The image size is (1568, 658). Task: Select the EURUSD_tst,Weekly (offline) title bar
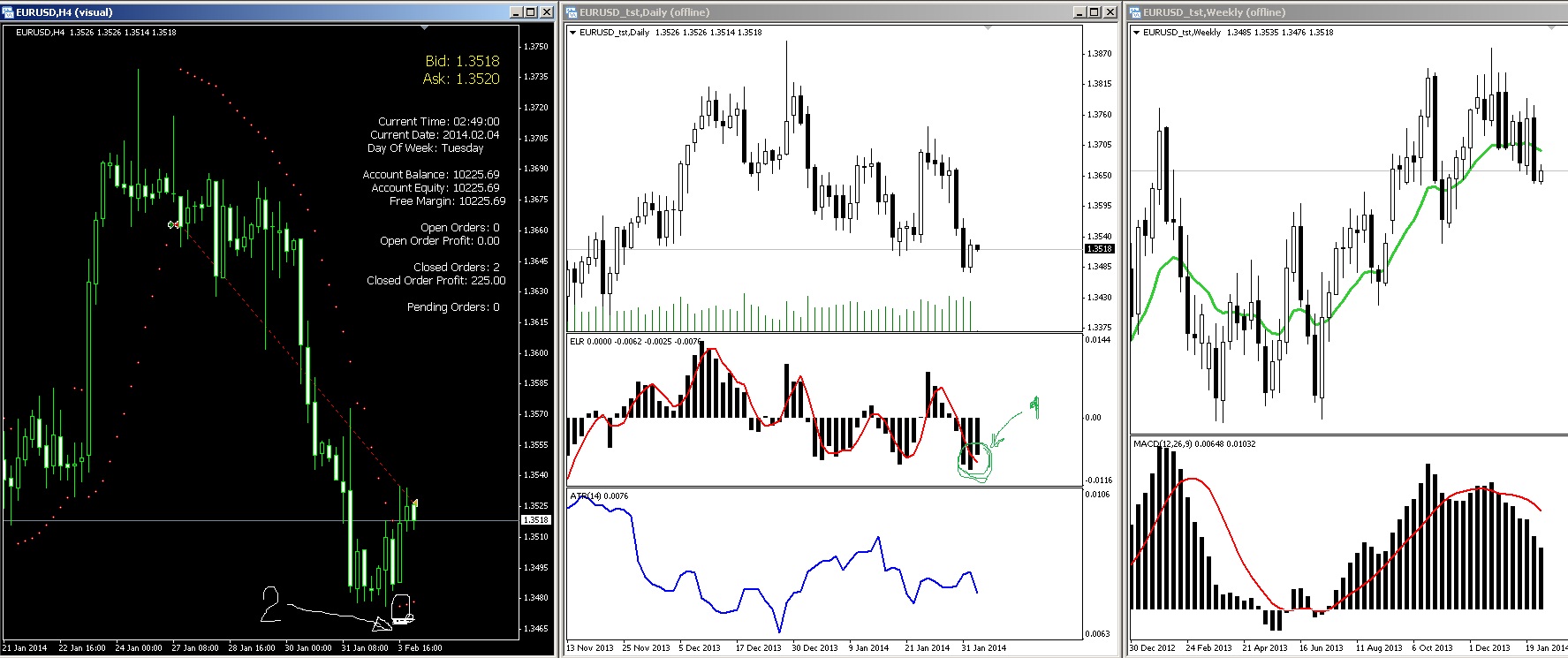click(1348, 11)
